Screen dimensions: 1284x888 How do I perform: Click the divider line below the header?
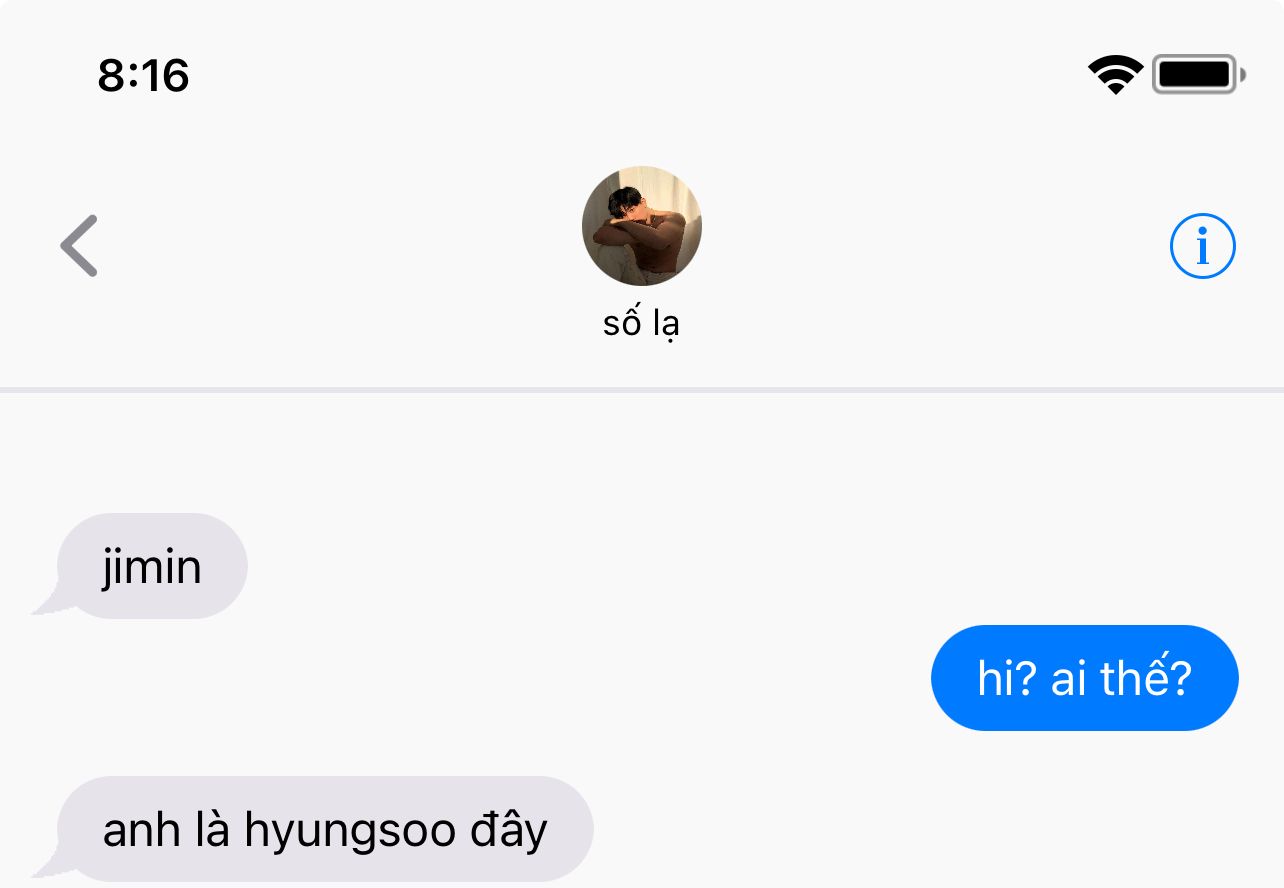point(642,389)
